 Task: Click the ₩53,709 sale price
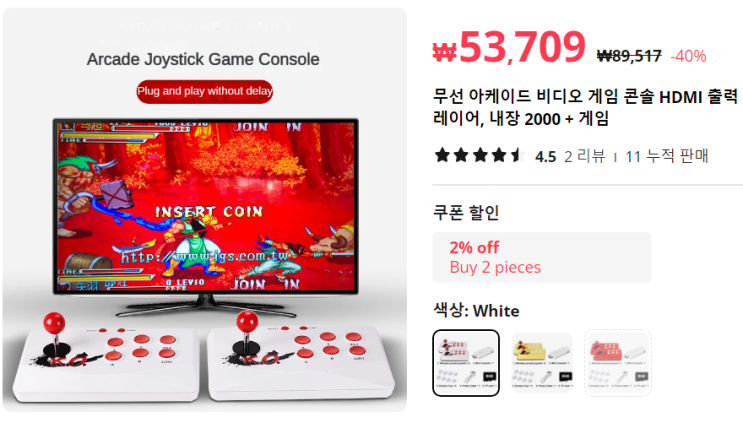click(509, 47)
